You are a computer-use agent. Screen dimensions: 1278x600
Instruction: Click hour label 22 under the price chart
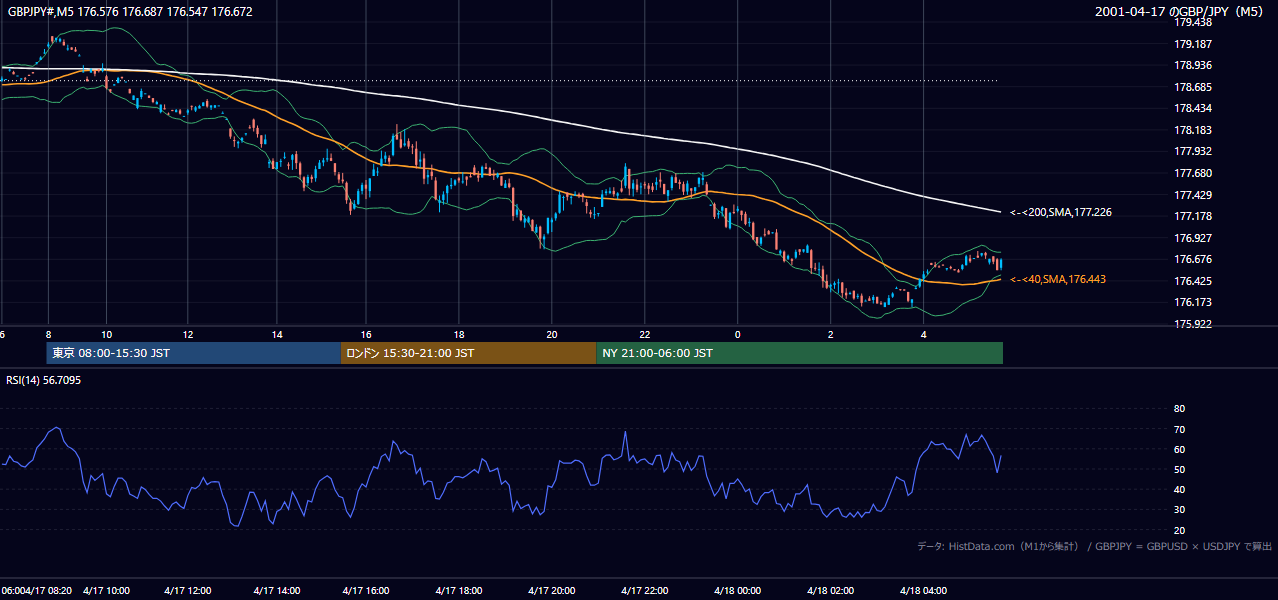point(645,334)
